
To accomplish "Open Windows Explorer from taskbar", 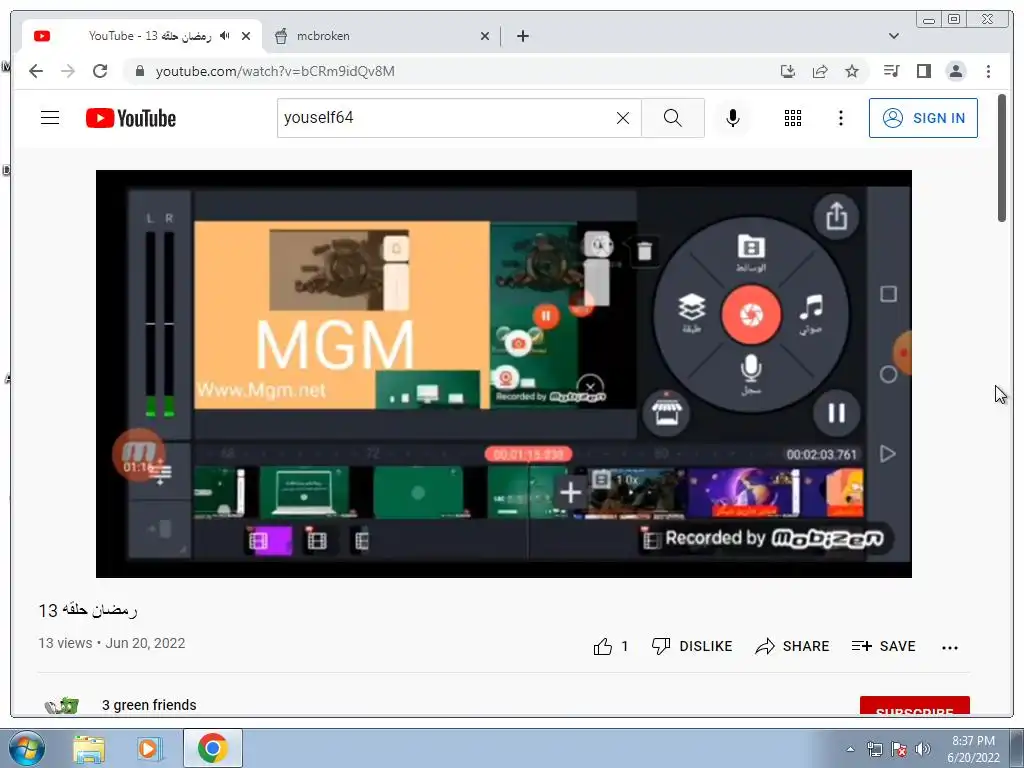I will click(x=89, y=748).
